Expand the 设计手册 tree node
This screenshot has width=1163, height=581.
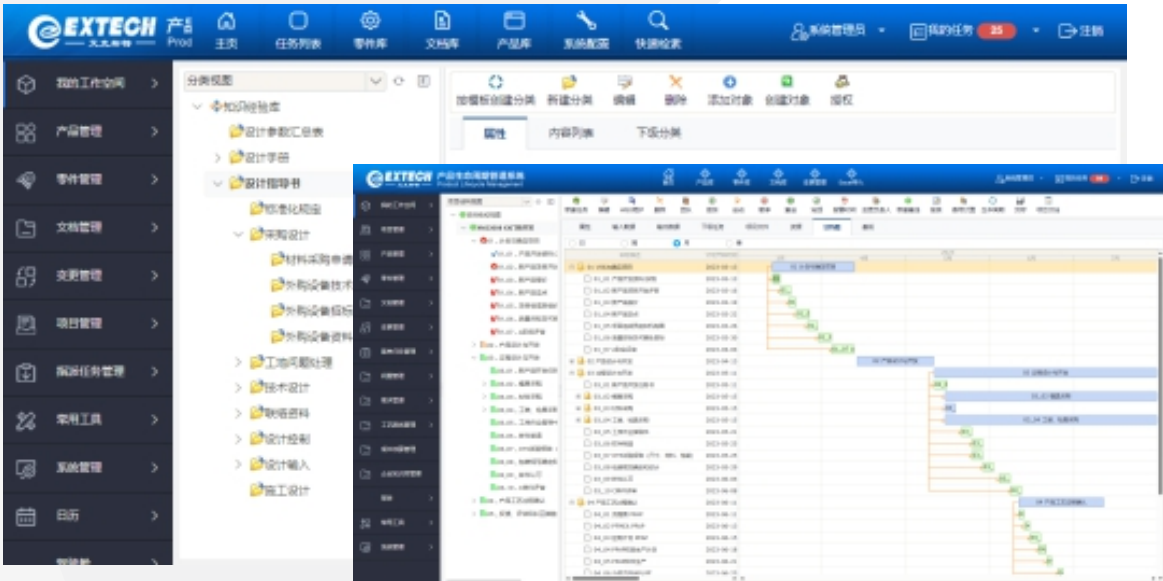pyautogui.click(x=218, y=157)
